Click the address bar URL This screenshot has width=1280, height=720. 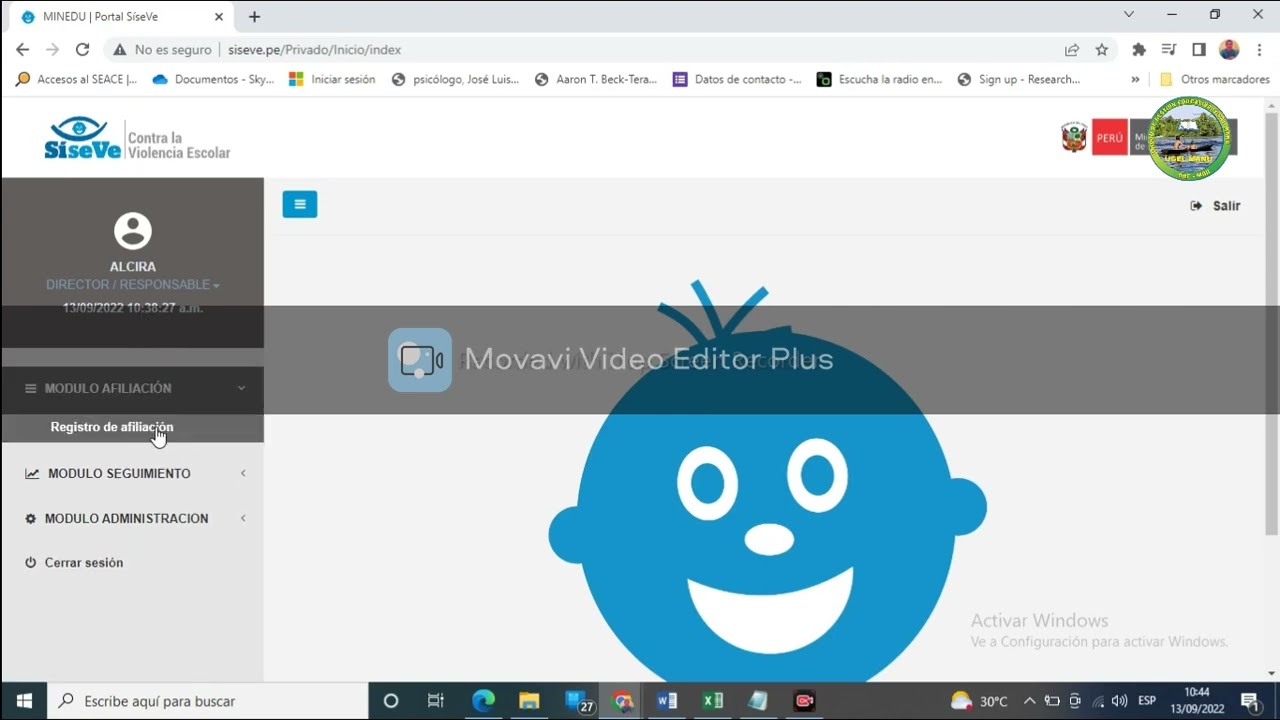315,49
